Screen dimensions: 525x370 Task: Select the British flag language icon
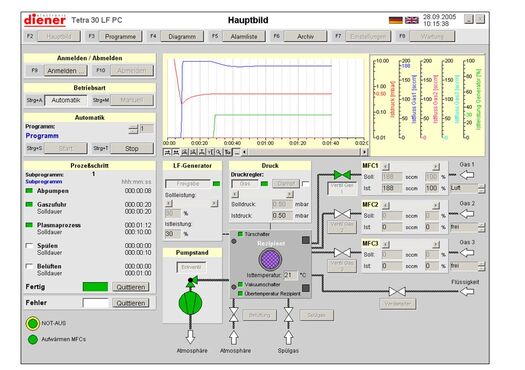tap(411, 20)
